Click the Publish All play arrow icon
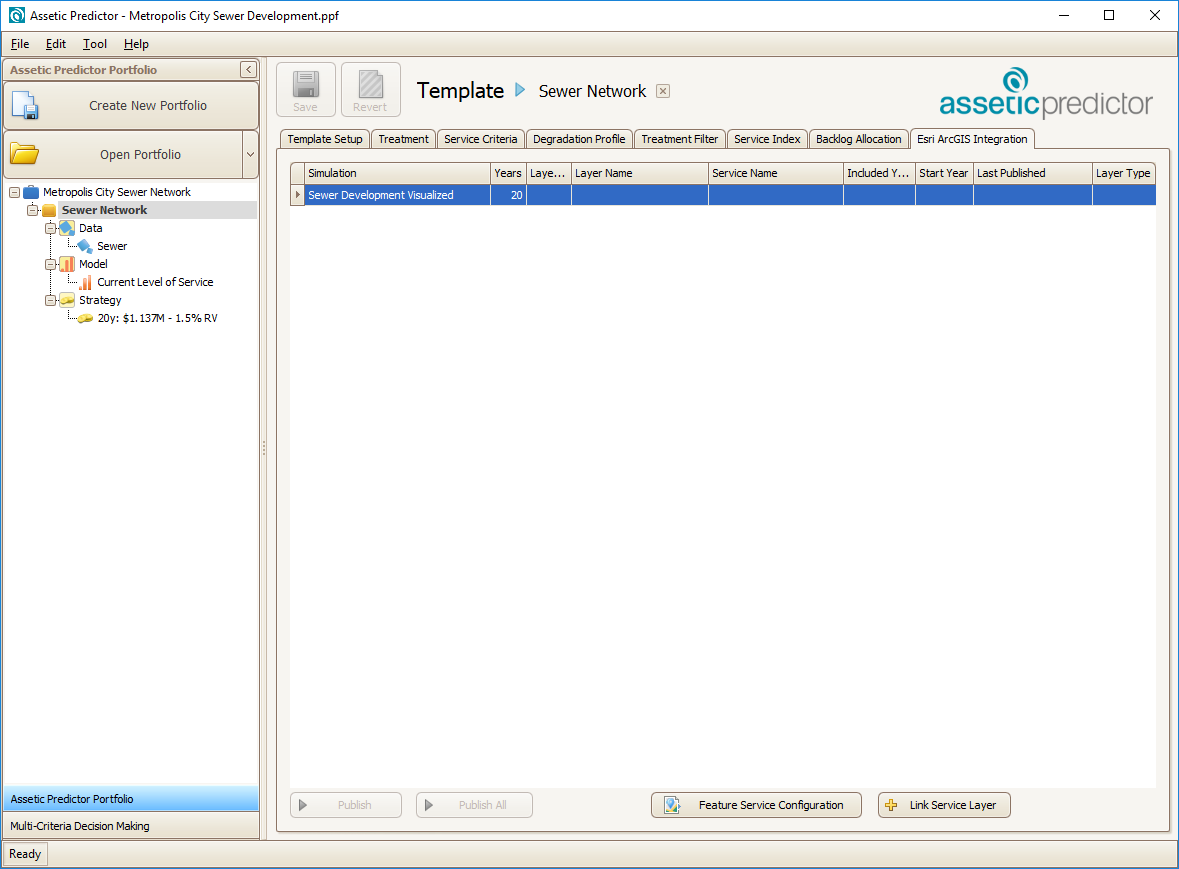Viewport: 1179px width, 869px height. pyautogui.click(x=429, y=805)
